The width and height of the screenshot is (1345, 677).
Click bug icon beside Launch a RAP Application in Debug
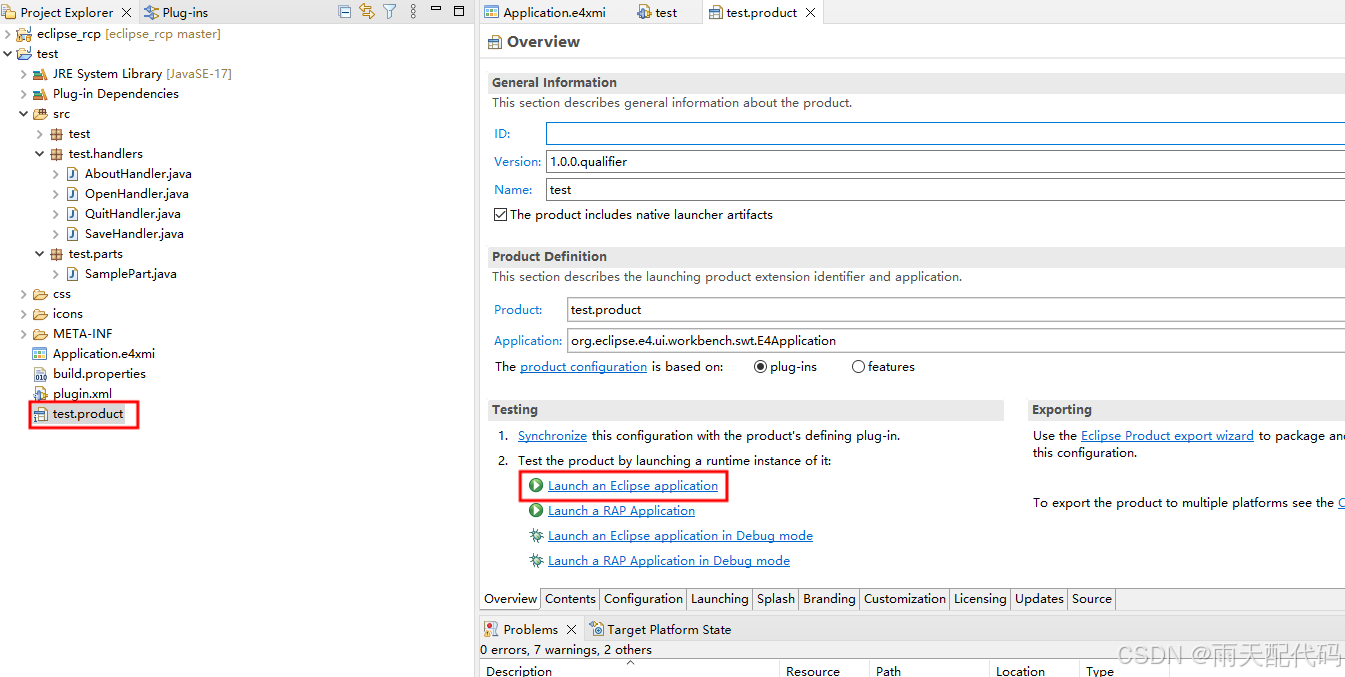click(x=537, y=560)
